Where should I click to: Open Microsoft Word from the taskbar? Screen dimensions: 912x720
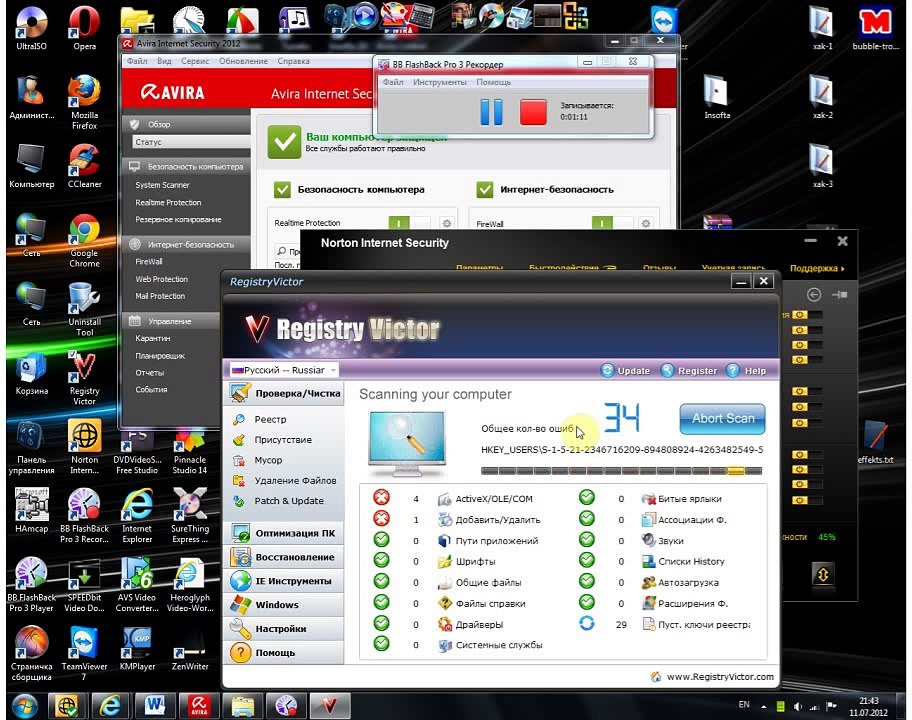[154, 705]
